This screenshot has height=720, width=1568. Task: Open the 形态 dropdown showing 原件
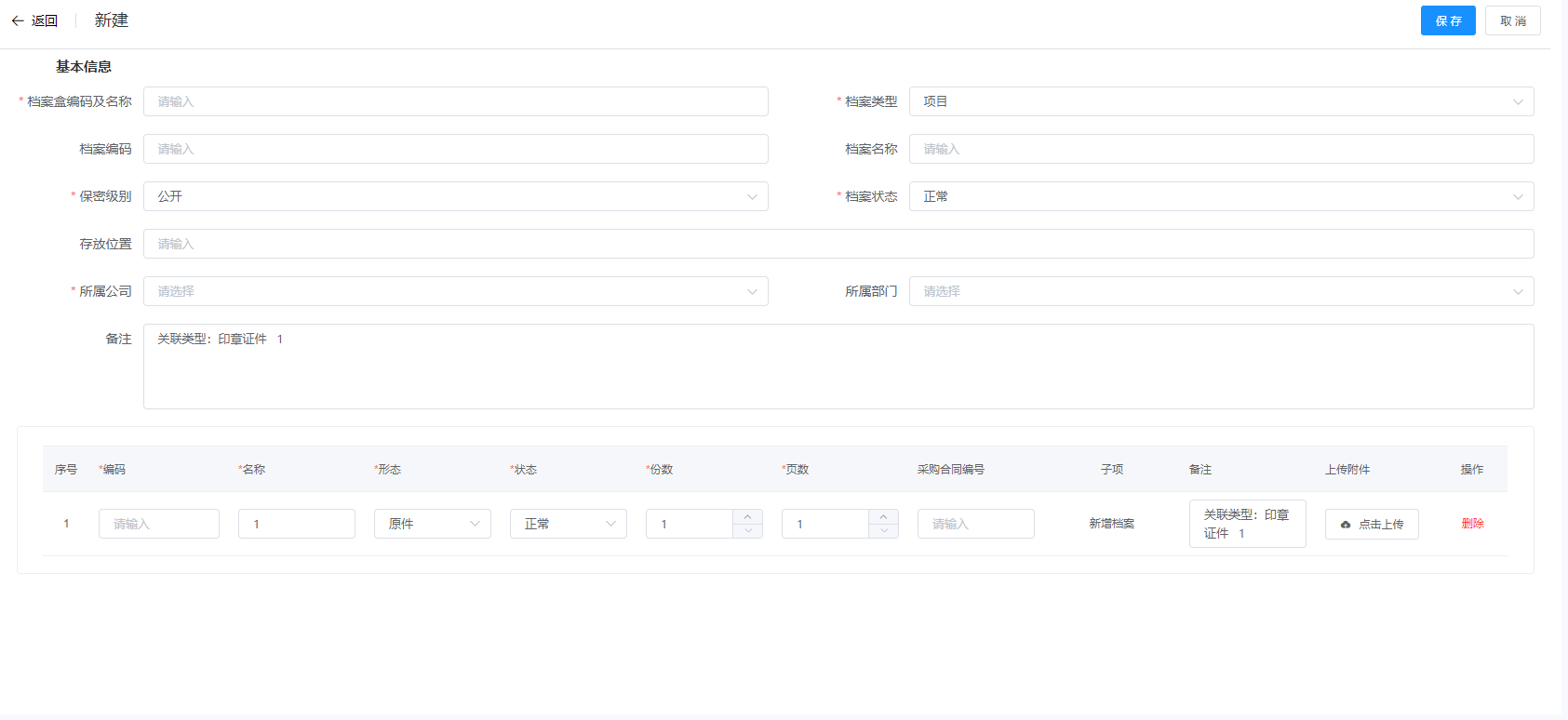tap(432, 524)
